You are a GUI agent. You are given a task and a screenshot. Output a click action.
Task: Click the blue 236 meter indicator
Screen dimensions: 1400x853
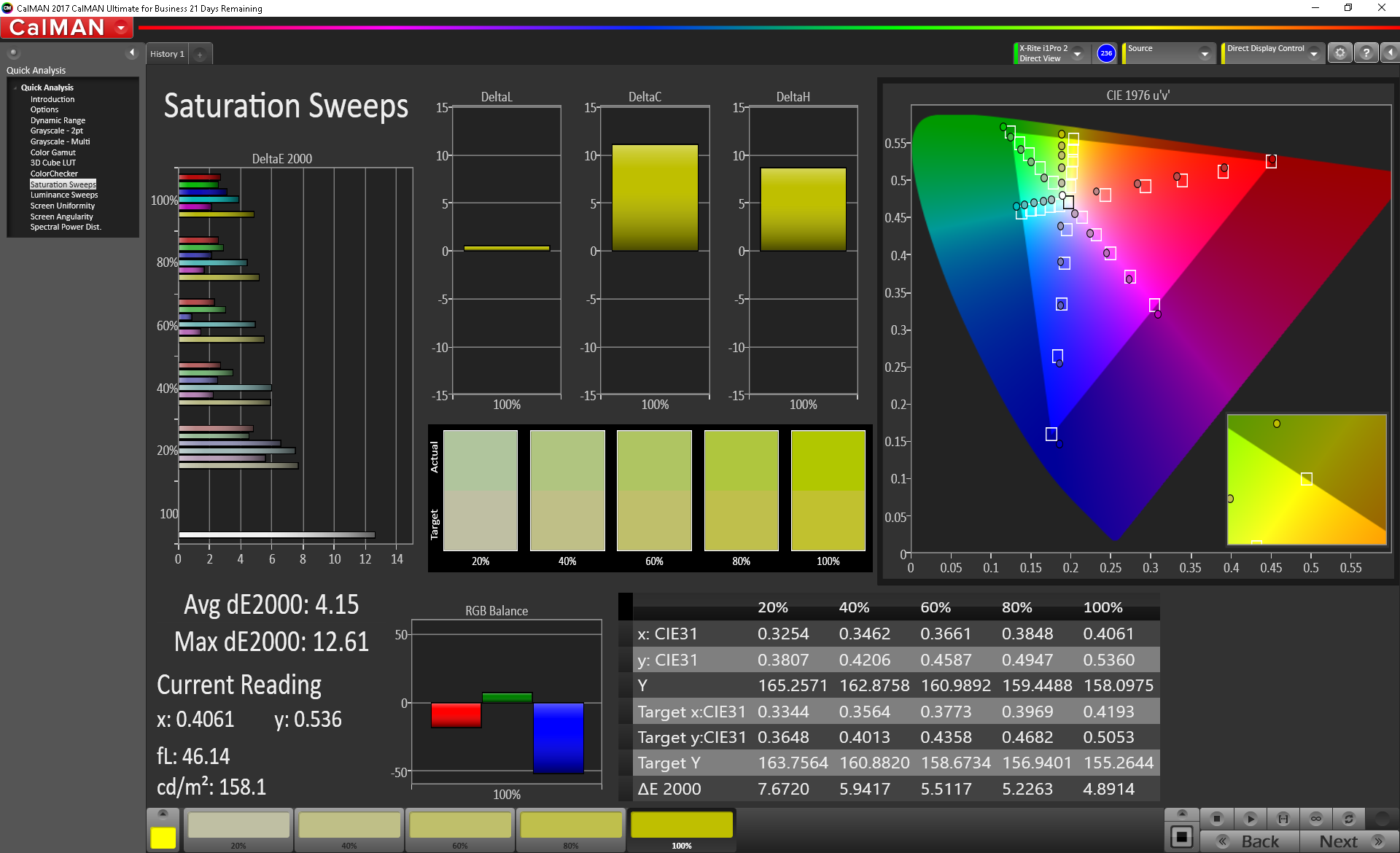[x=1106, y=53]
